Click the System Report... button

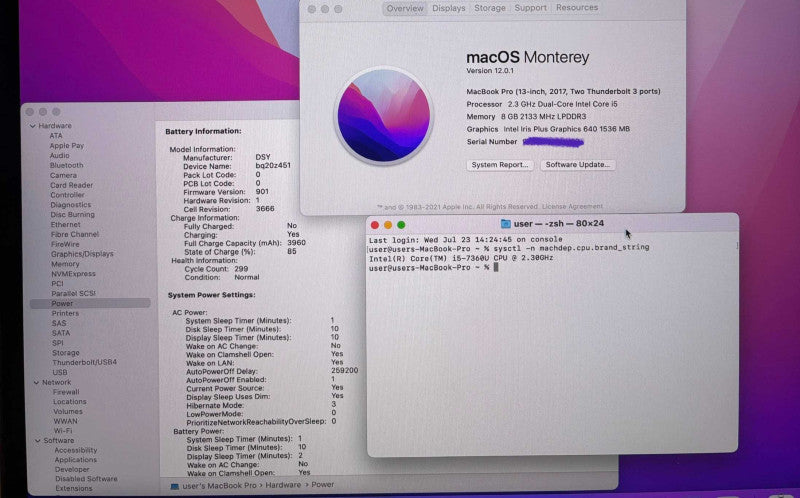pyautogui.click(x=499, y=165)
